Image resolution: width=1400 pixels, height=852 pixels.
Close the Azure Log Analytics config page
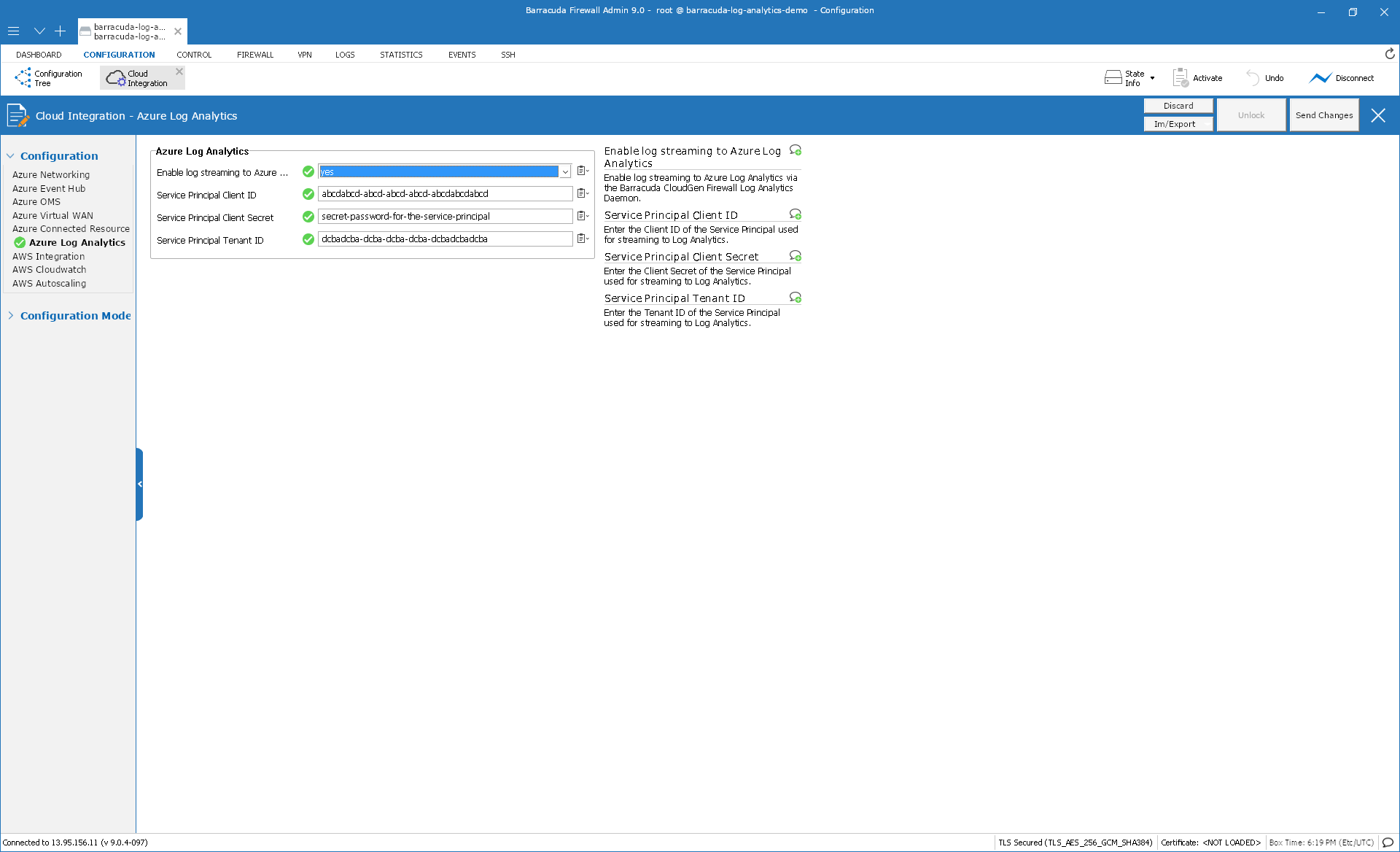(x=1378, y=115)
